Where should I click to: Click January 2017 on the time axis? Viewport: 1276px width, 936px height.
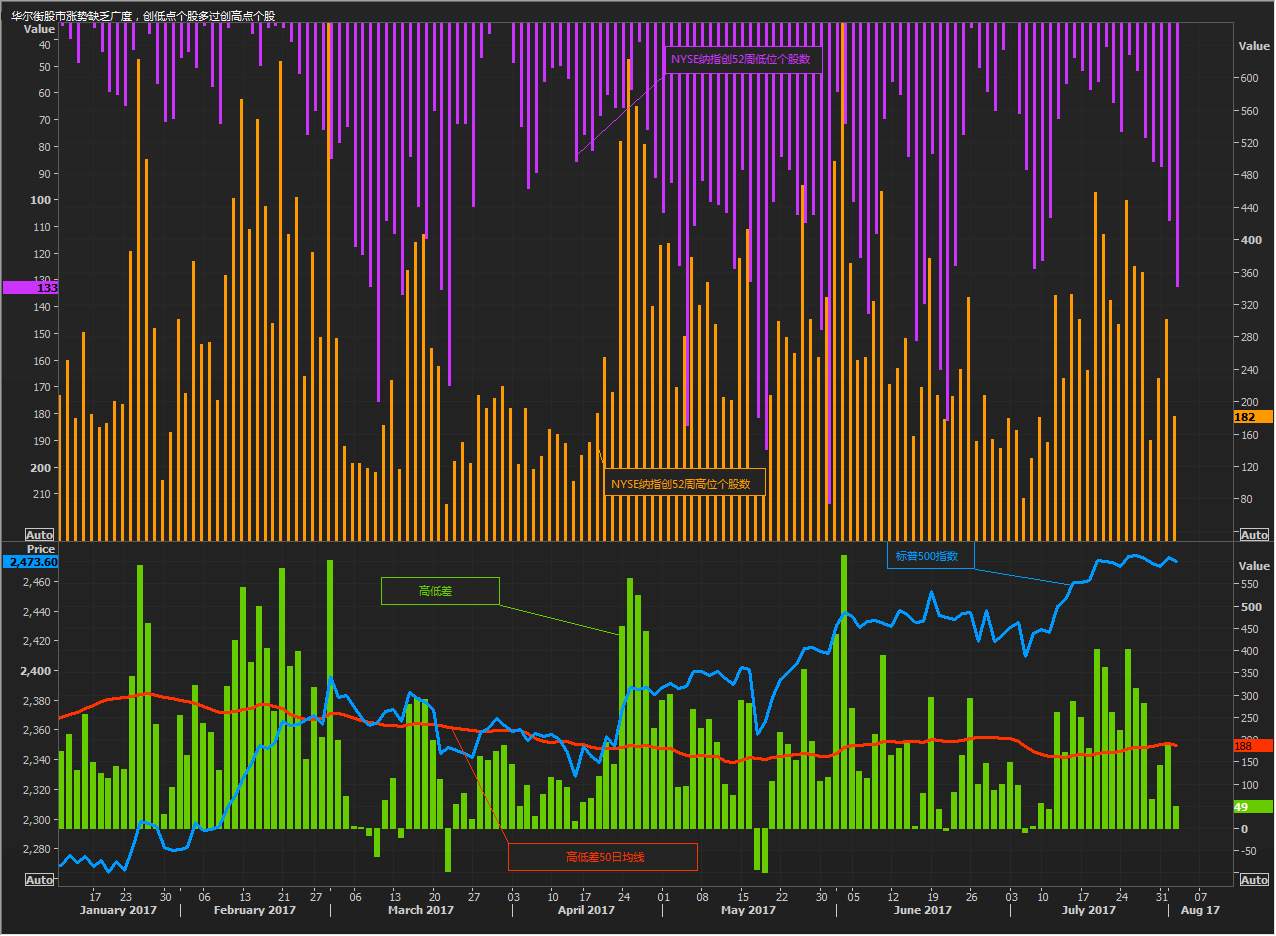[118, 910]
